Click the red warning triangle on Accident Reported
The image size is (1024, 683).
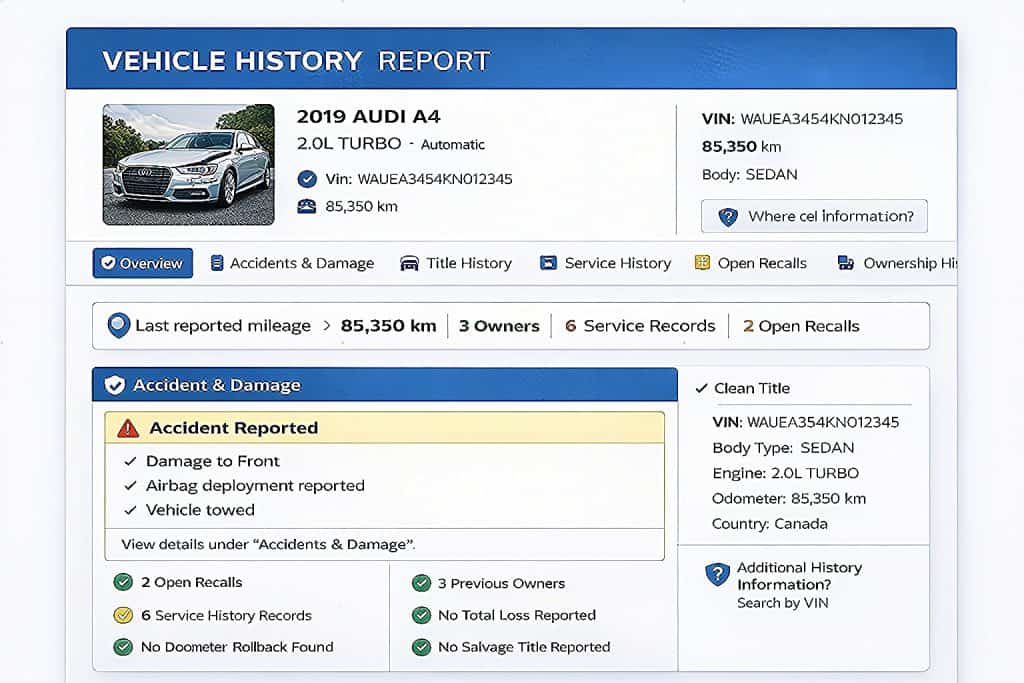click(x=128, y=428)
